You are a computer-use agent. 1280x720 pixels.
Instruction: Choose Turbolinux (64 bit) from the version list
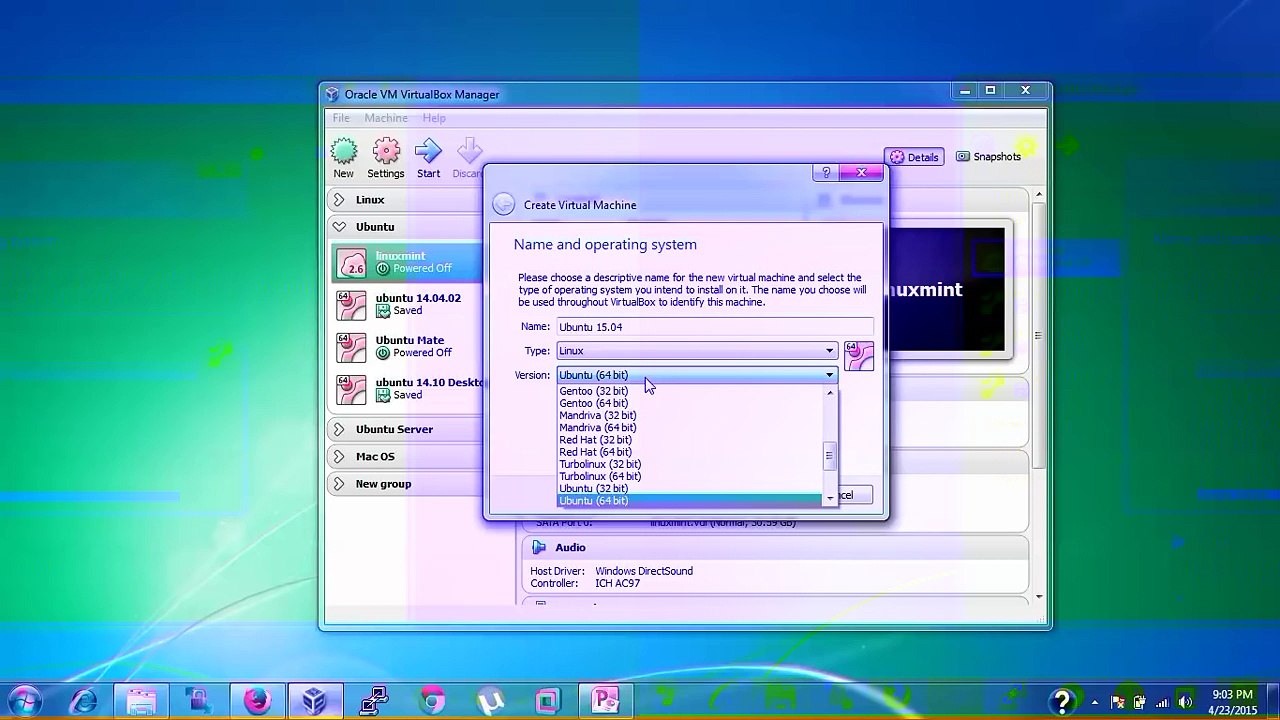(689, 476)
